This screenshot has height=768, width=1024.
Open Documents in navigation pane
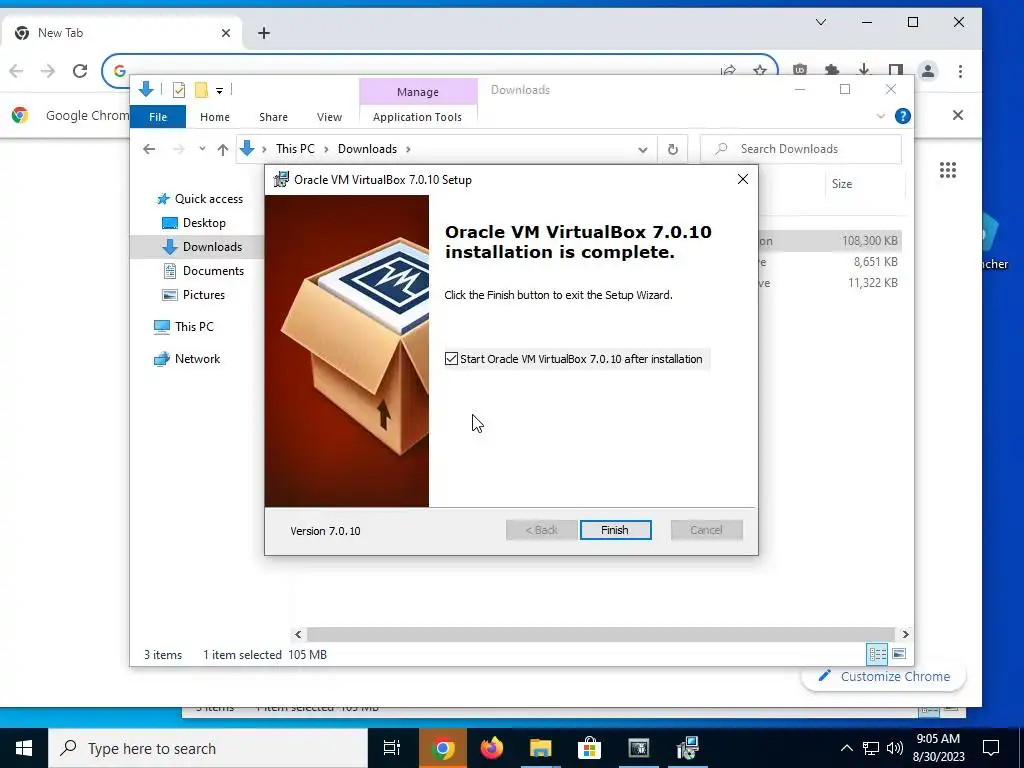pyautogui.click(x=204, y=270)
